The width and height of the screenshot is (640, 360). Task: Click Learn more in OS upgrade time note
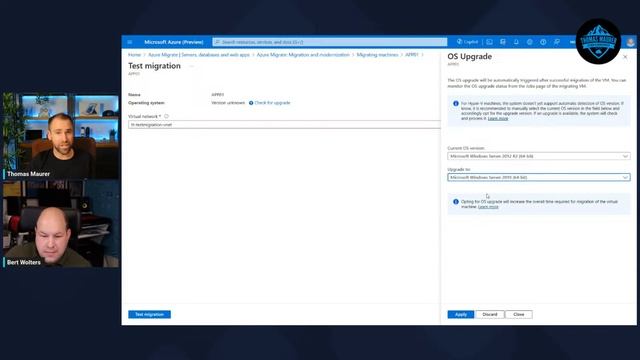[x=488, y=207]
